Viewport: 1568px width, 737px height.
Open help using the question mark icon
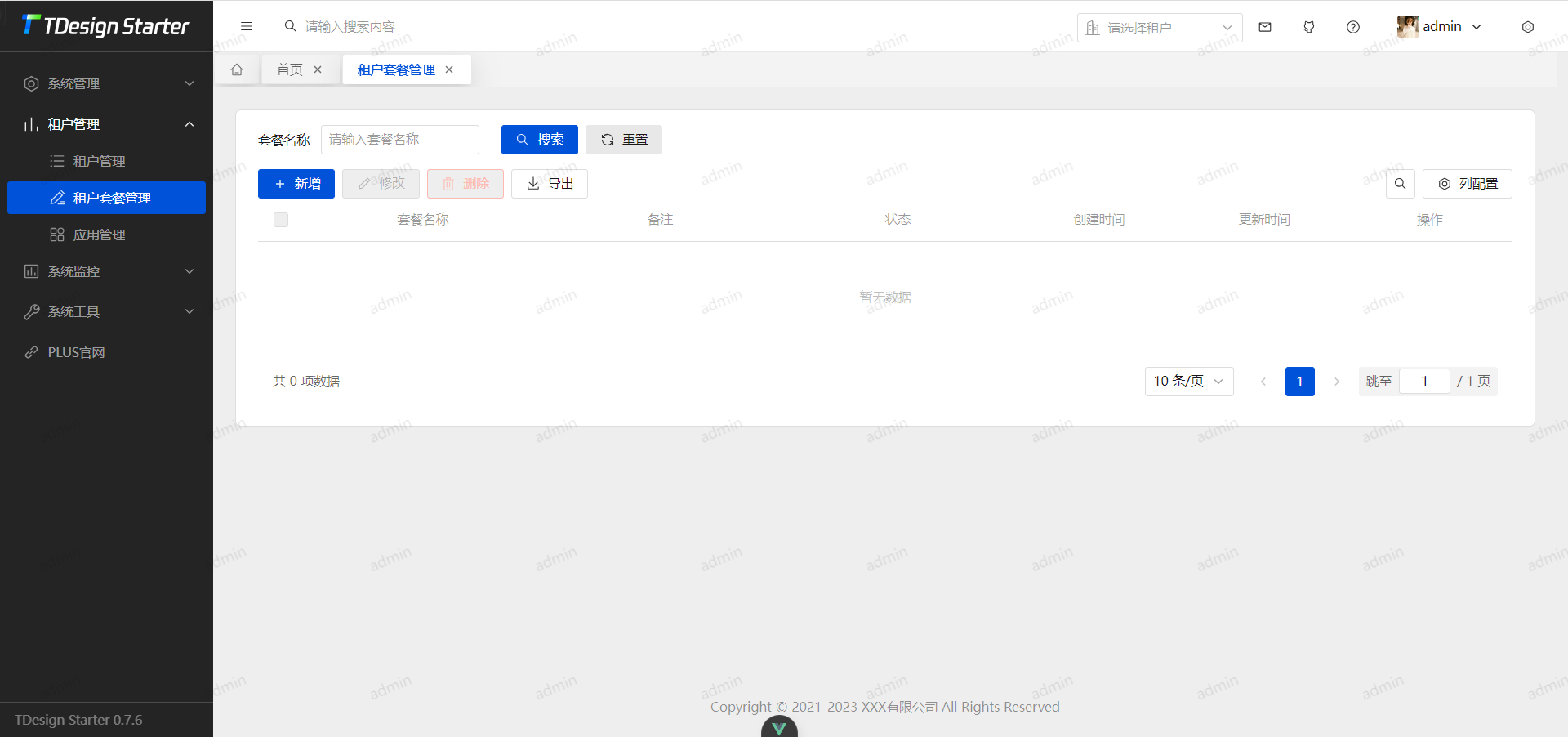tap(1352, 26)
